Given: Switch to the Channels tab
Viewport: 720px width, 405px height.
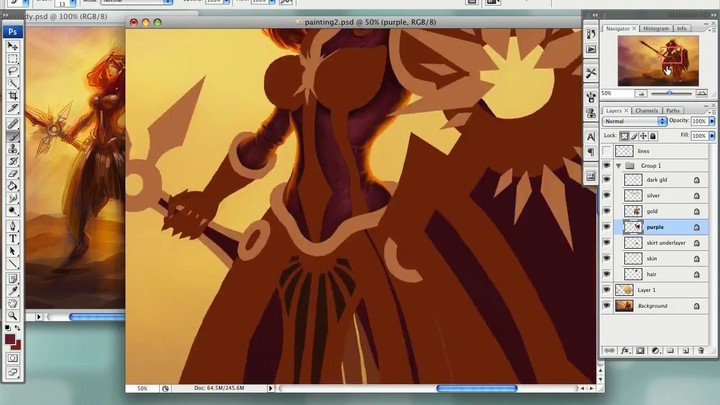Looking at the screenshot, I should click(x=647, y=111).
